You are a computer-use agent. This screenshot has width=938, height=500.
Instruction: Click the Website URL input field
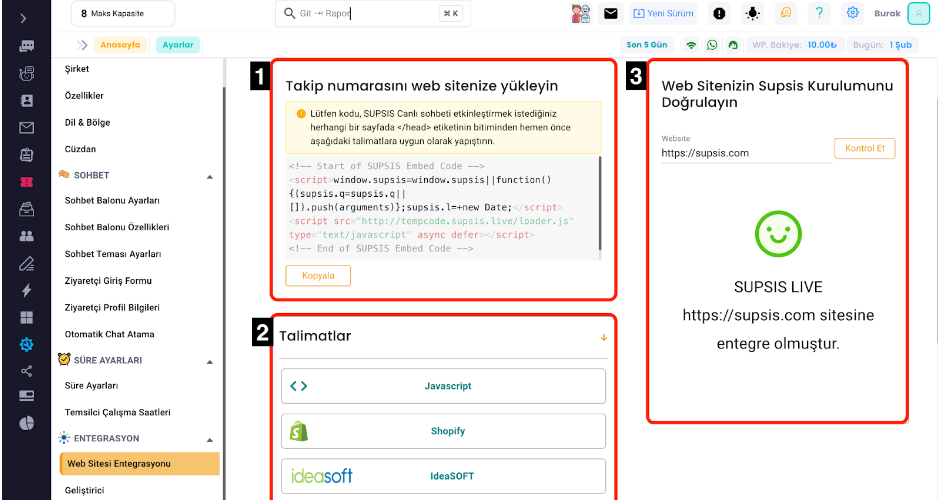point(746,153)
